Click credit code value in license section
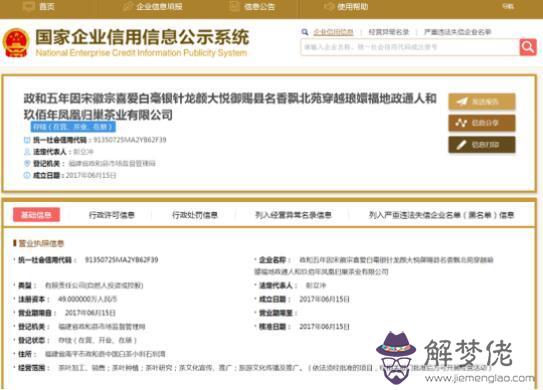Screen dimensions: 543x390 pyautogui.click(x=122, y=260)
